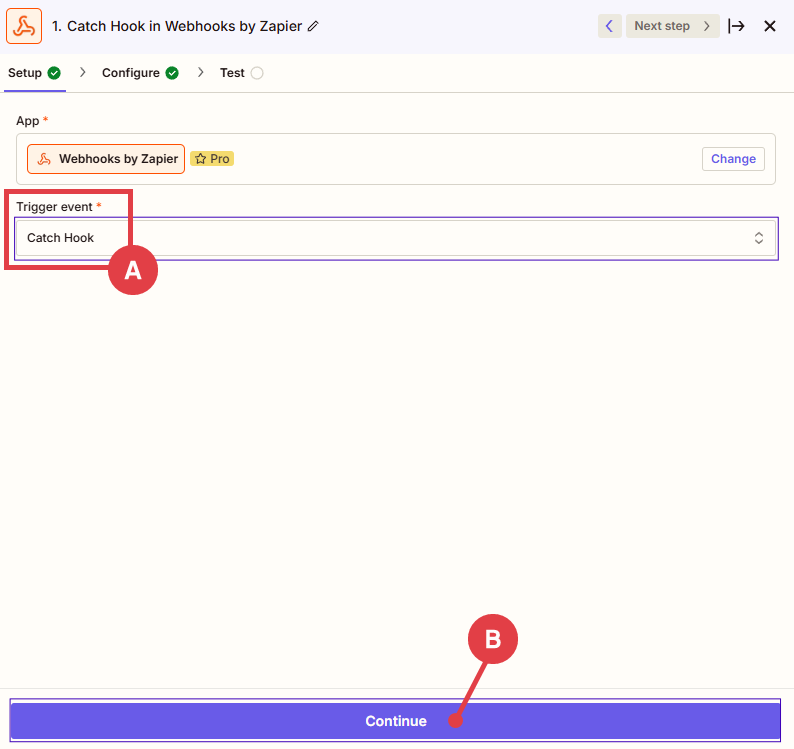Click the purple Continue button
This screenshot has height=749, width=794.
(395, 721)
